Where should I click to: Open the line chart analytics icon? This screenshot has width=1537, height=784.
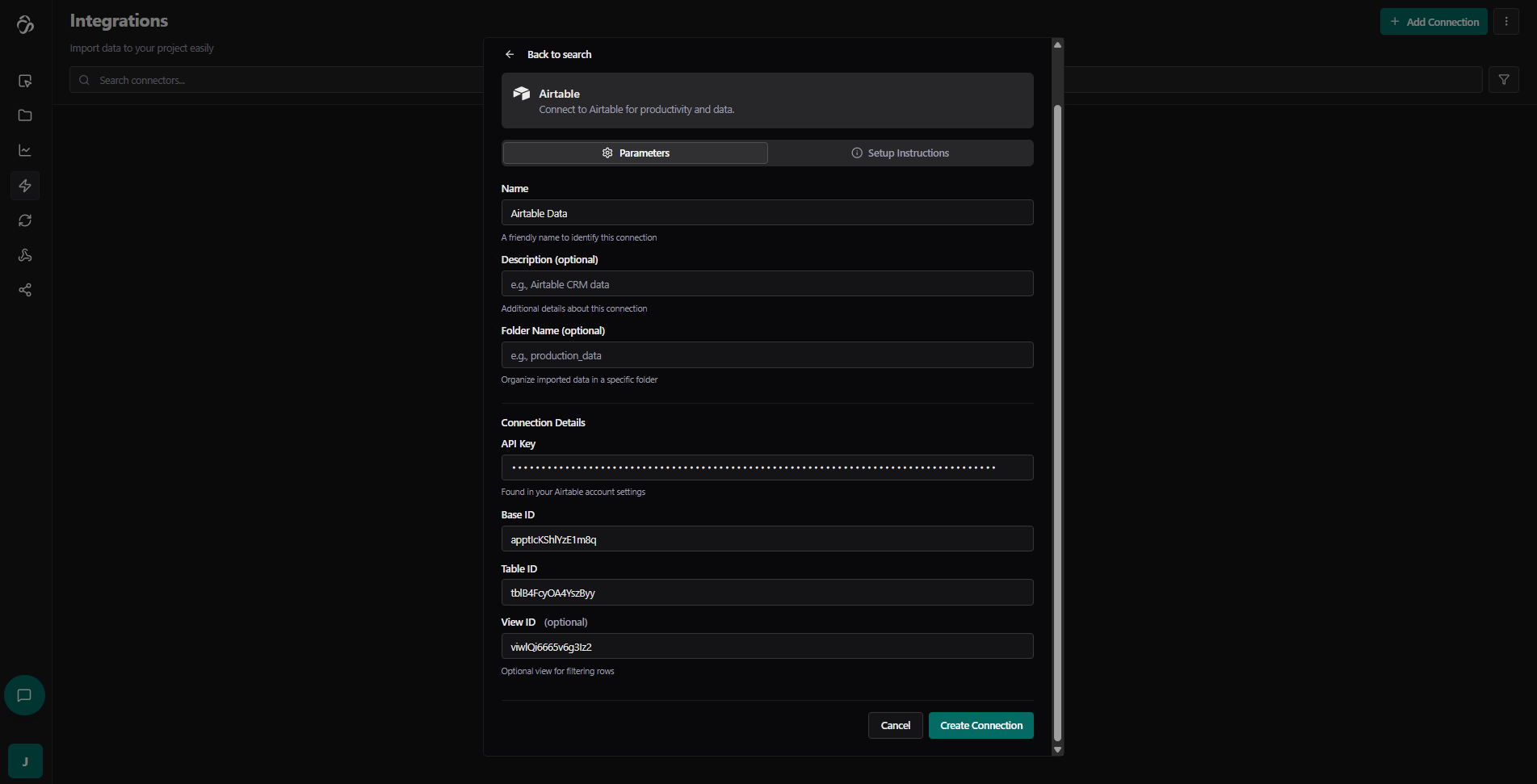25,151
